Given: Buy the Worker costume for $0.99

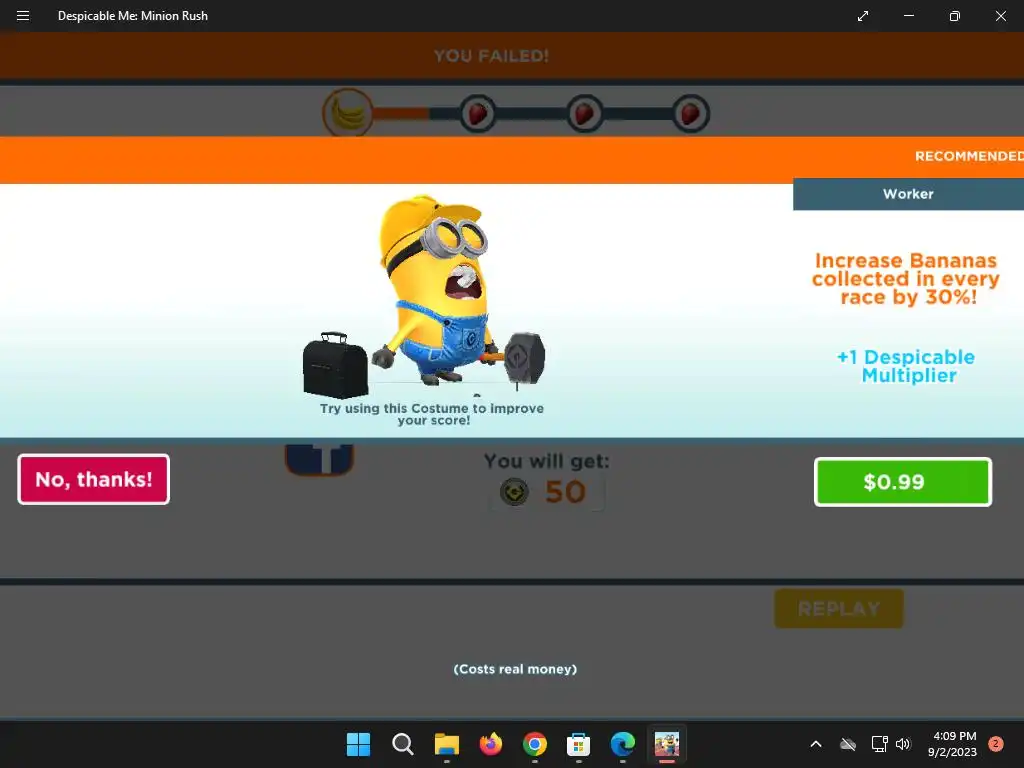Looking at the screenshot, I should pyautogui.click(x=903, y=482).
